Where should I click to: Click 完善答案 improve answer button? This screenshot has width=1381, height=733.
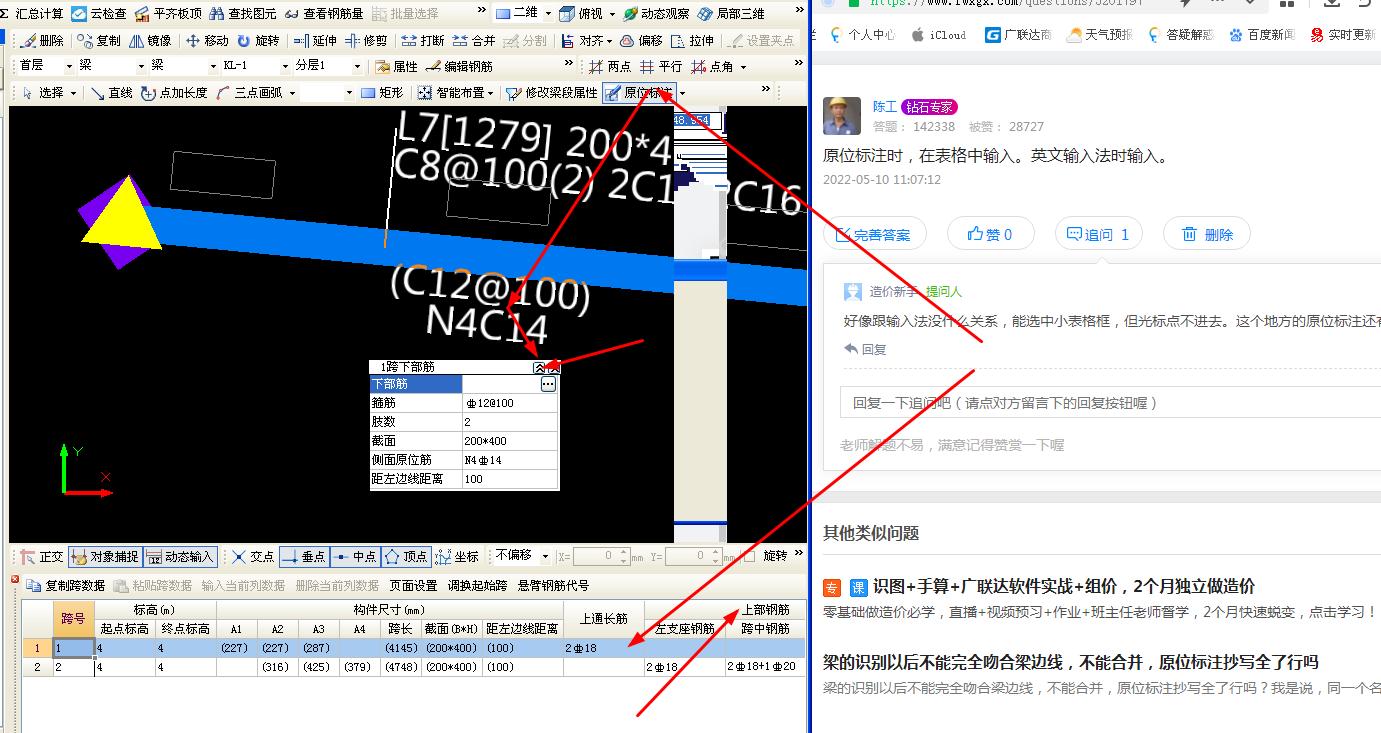pos(874,234)
